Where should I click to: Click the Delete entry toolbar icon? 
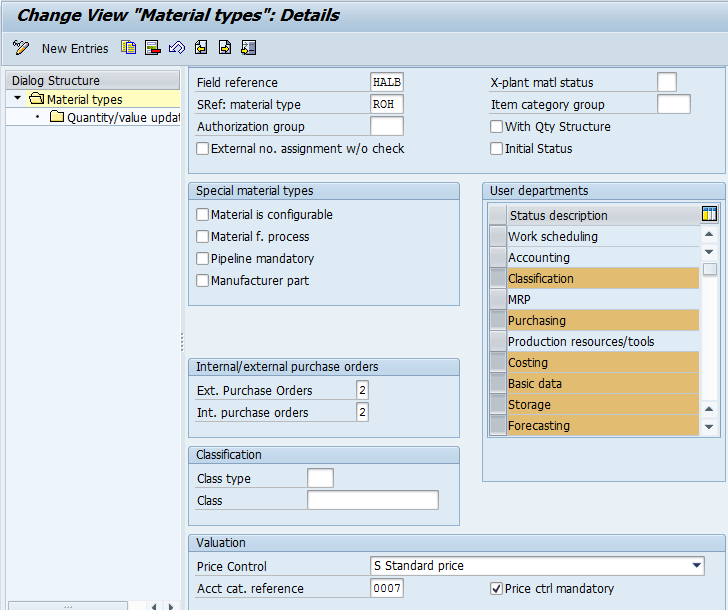[x=153, y=48]
